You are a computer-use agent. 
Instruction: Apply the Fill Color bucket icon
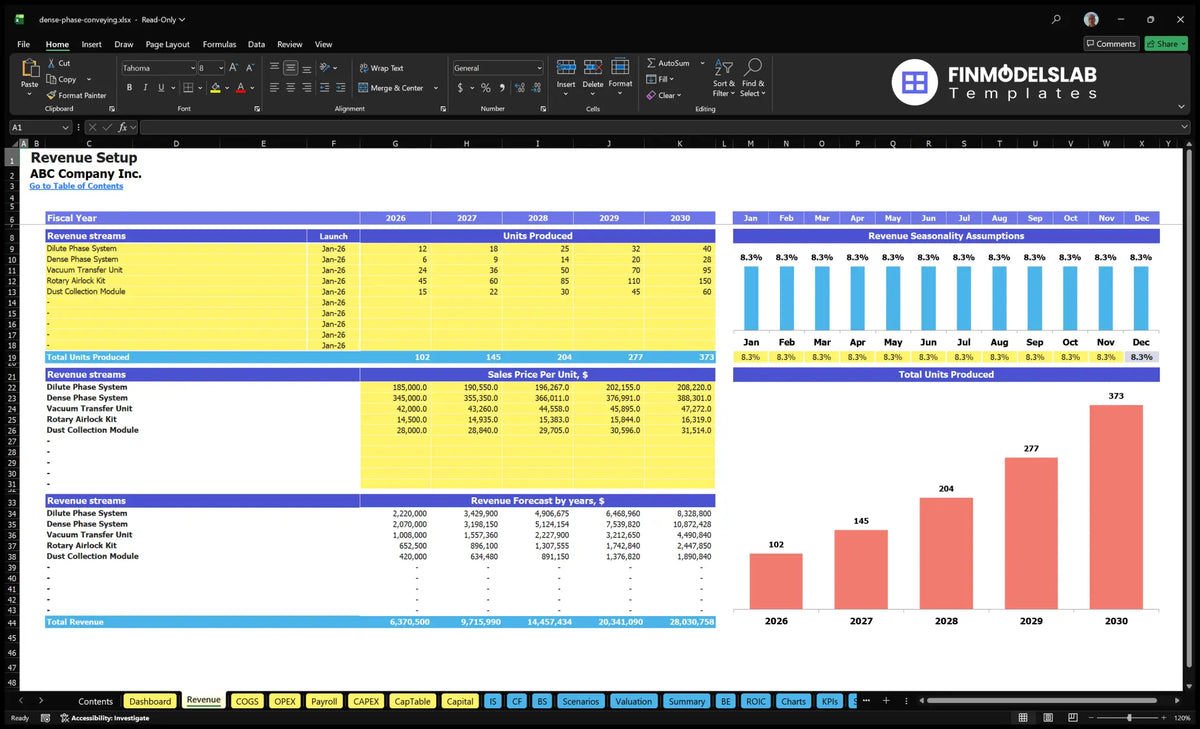(214, 88)
